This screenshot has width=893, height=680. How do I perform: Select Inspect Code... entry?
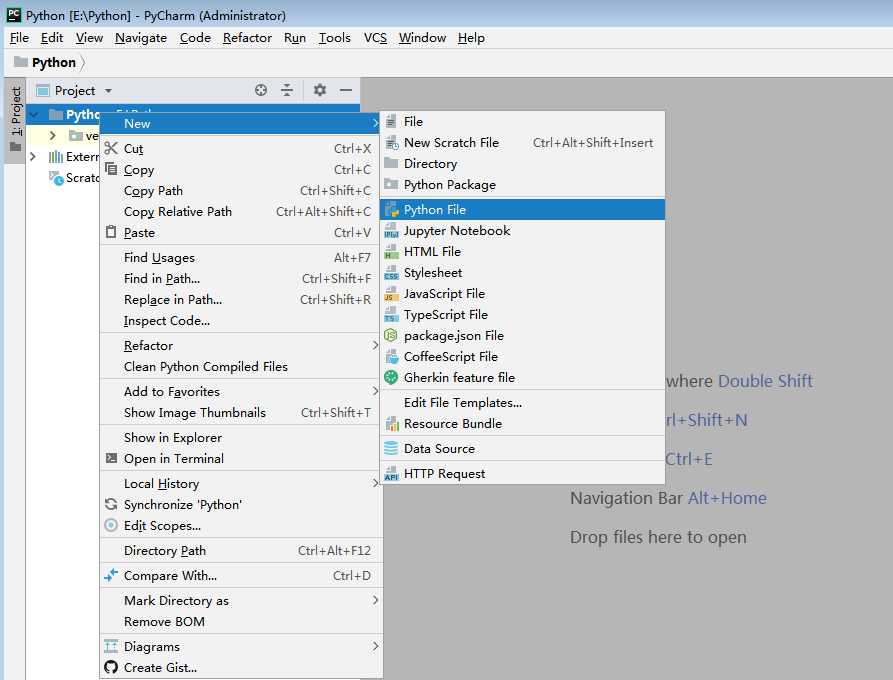240,321
